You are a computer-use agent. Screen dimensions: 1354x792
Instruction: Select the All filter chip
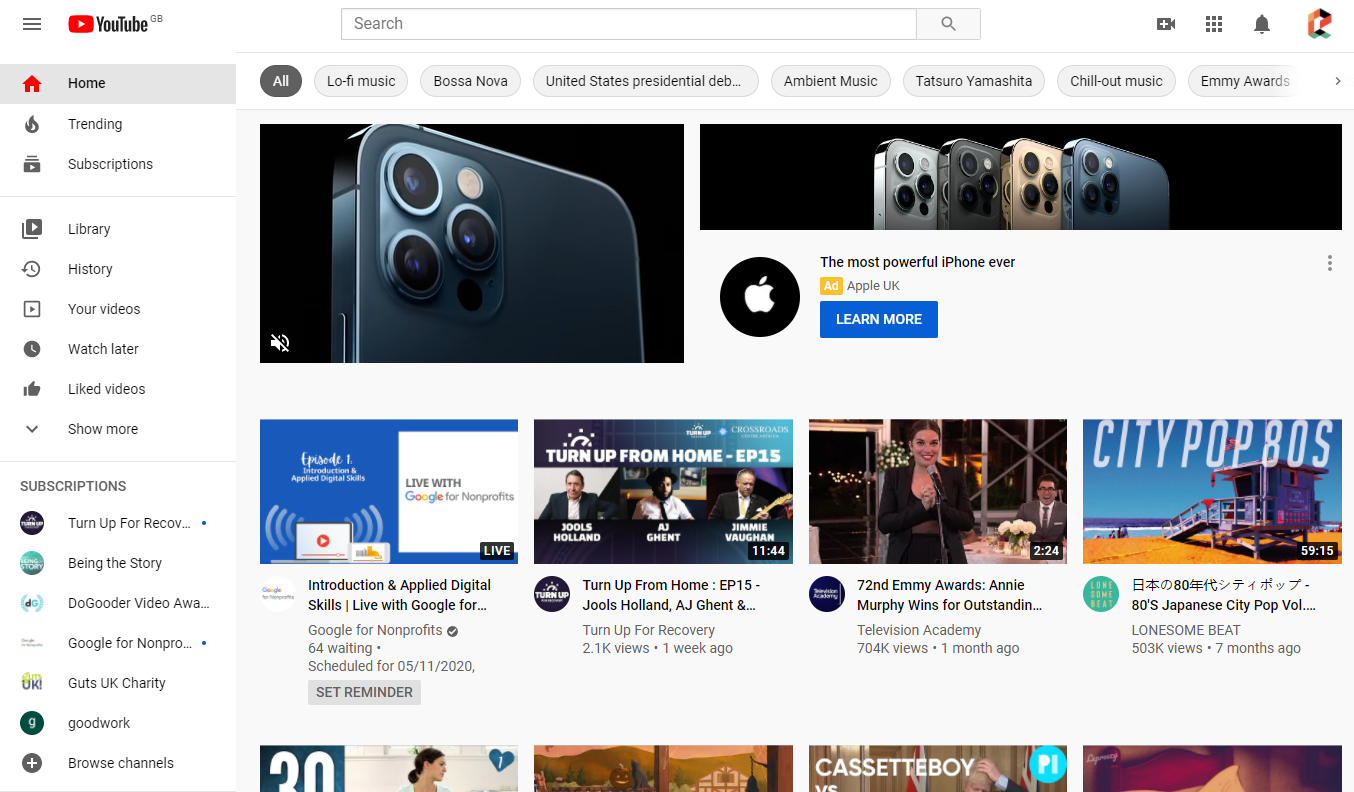[x=281, y=81]
